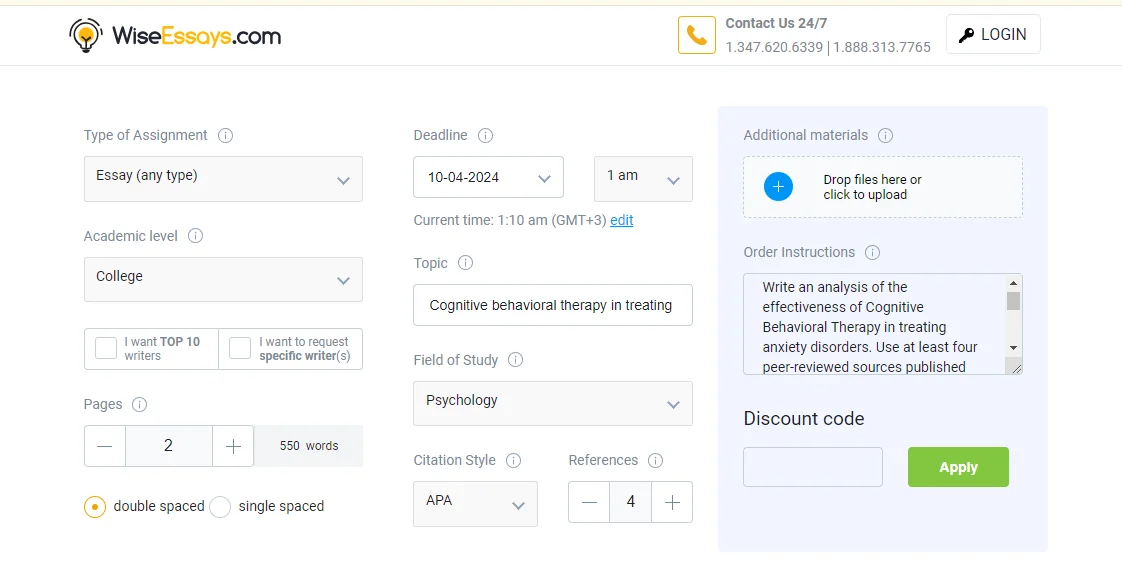Click the Contact Us 24/7 text
This screenshot has width=1122, height=583.
pyautogui.click(x=776, y=23)
